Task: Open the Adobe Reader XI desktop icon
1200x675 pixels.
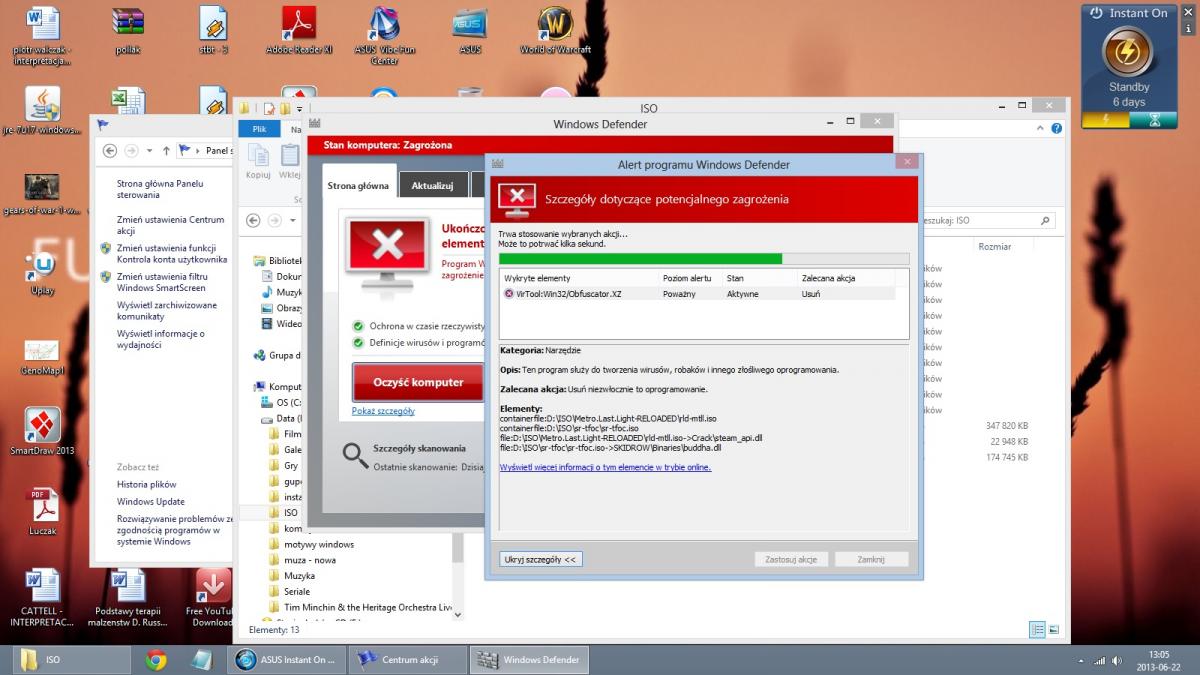Action: click(298, 30)
